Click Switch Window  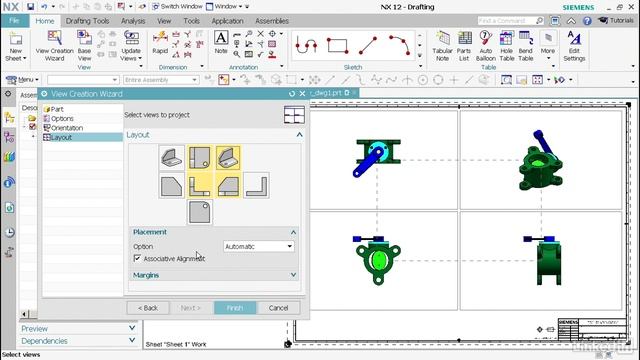177,7
